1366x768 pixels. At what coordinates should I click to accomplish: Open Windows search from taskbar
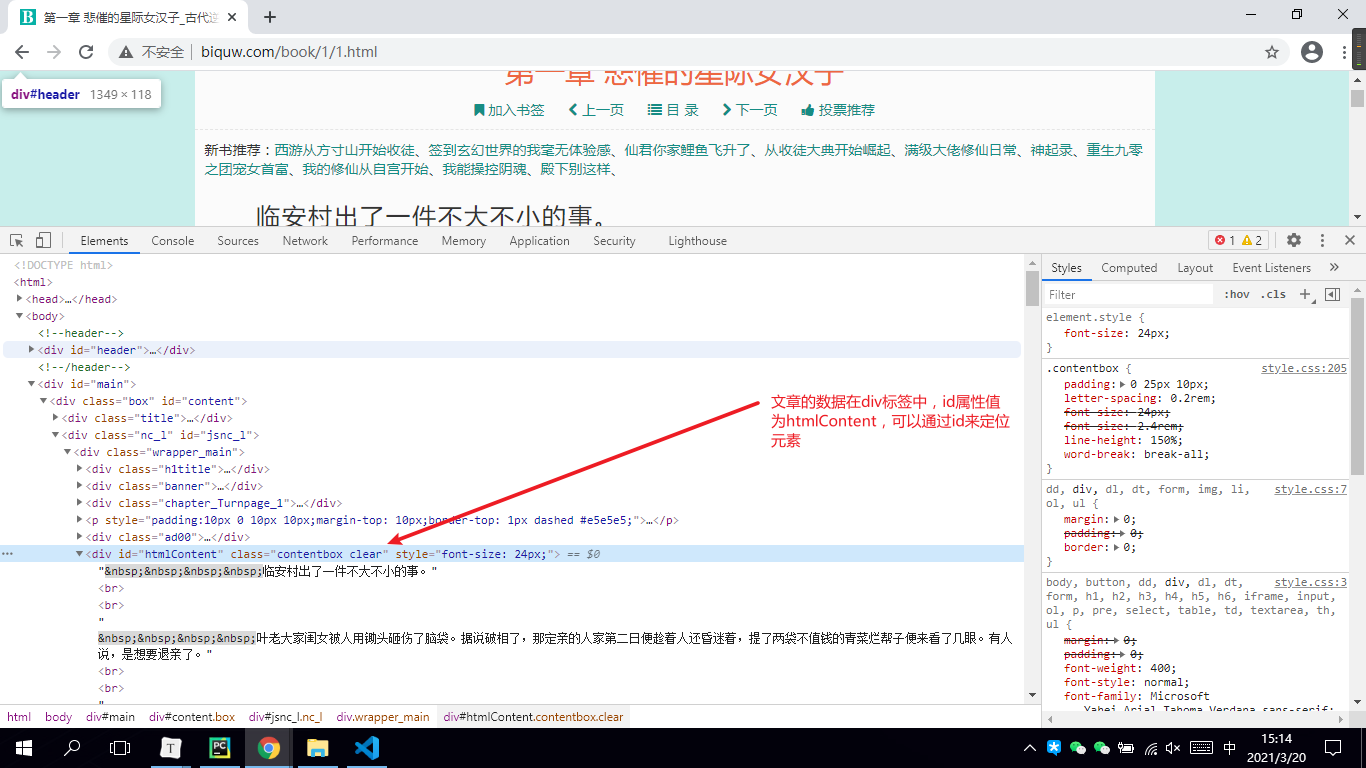coord(72,747)
